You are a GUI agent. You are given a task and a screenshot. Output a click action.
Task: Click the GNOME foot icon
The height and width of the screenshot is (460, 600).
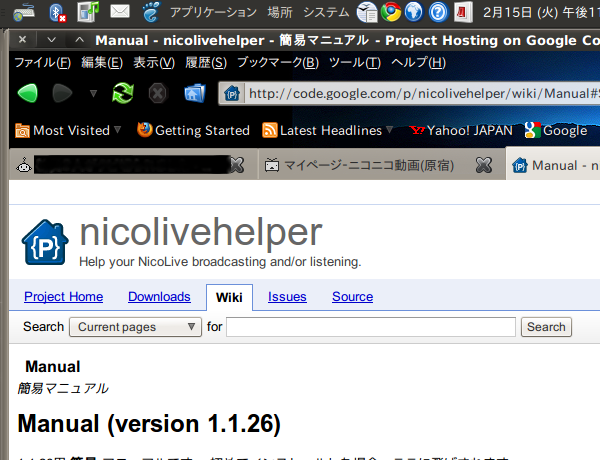[151, 11]
